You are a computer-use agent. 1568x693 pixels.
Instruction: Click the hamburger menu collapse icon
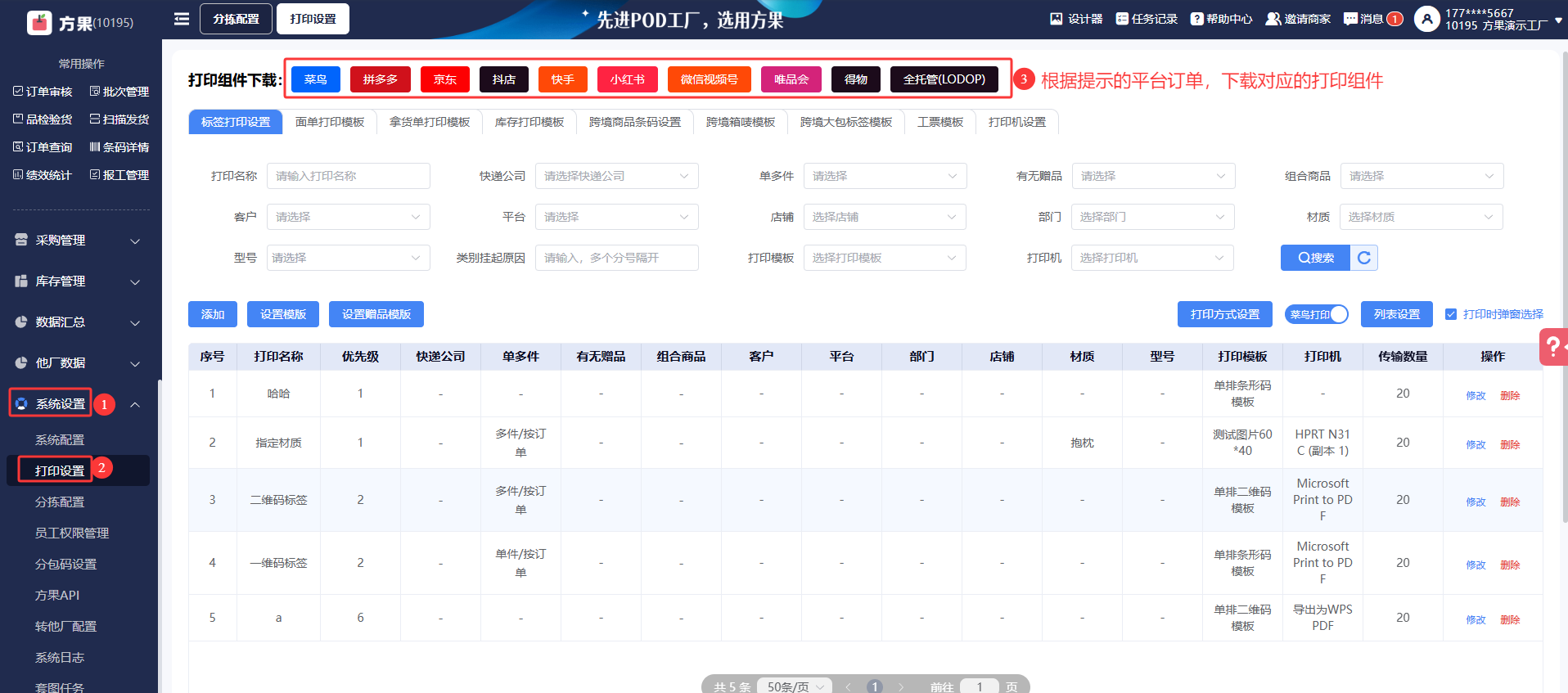point(182,19)
